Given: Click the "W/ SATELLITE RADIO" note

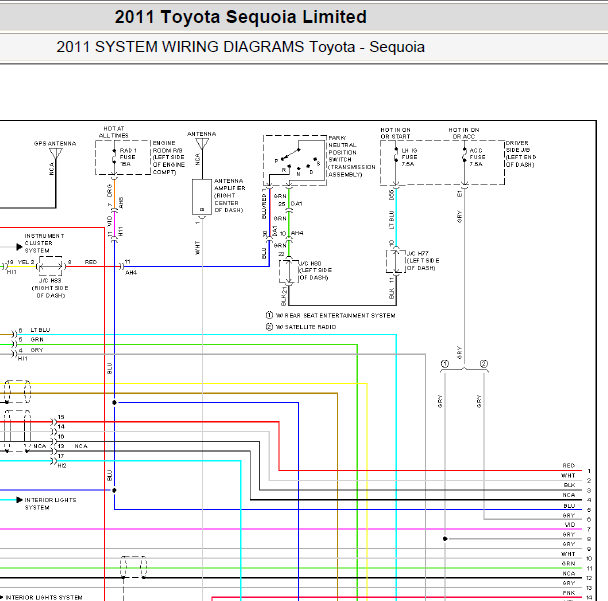Looking at the screenshot, I should pyautogui.click(x=306, y=327).
